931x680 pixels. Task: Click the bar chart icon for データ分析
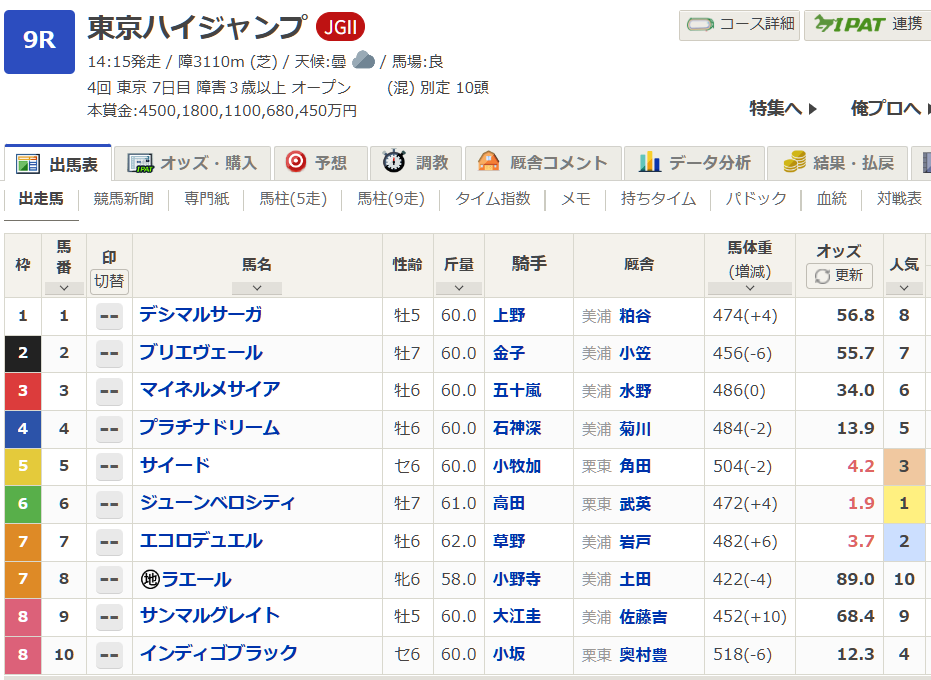650,162
